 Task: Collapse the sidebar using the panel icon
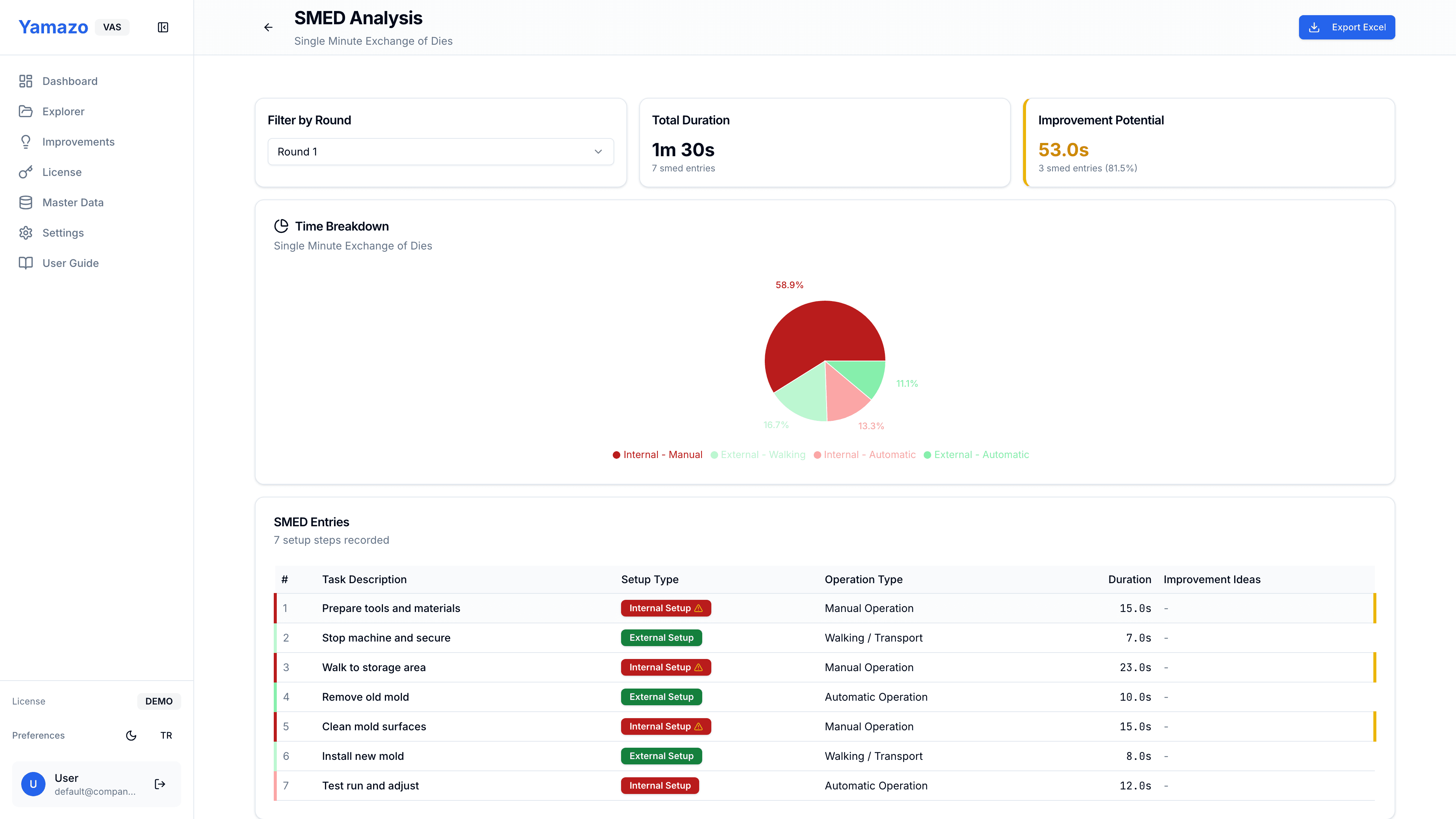tap(163, 27)
